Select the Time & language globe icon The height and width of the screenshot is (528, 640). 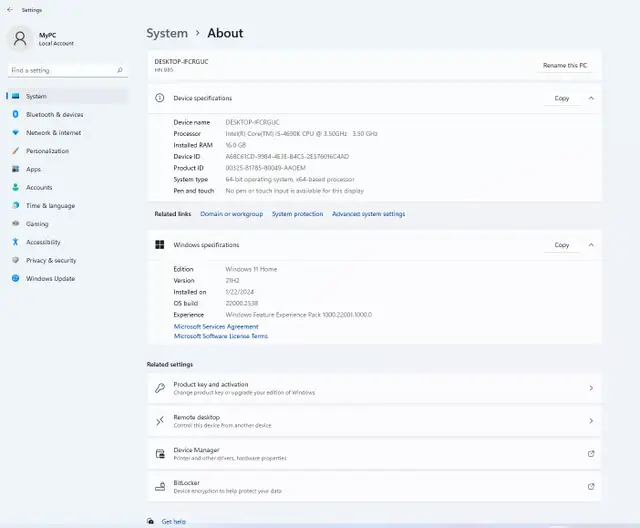click(x=16, y=205)
